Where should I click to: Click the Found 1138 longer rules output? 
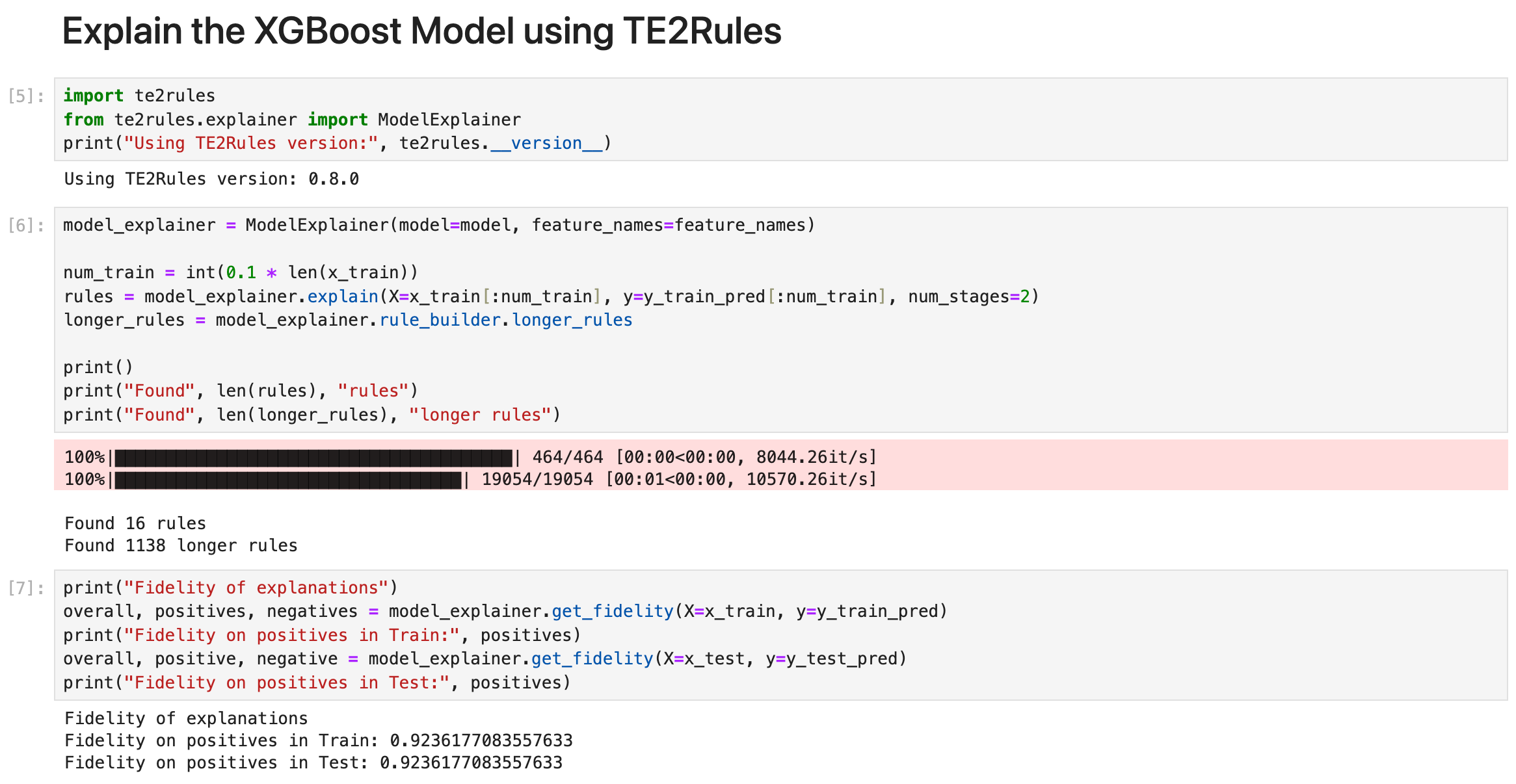(x=181, y=545)
